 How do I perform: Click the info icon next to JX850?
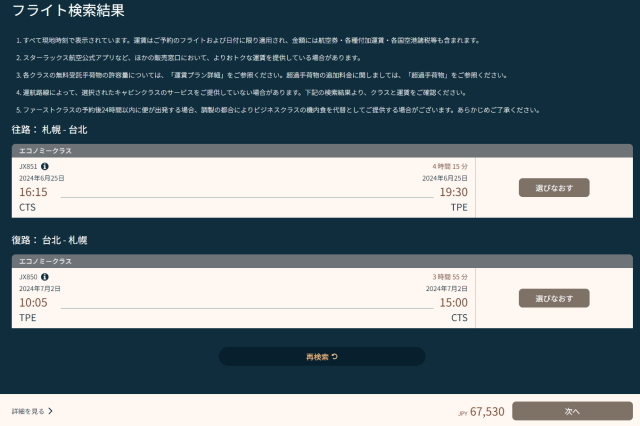click(45, 276)
